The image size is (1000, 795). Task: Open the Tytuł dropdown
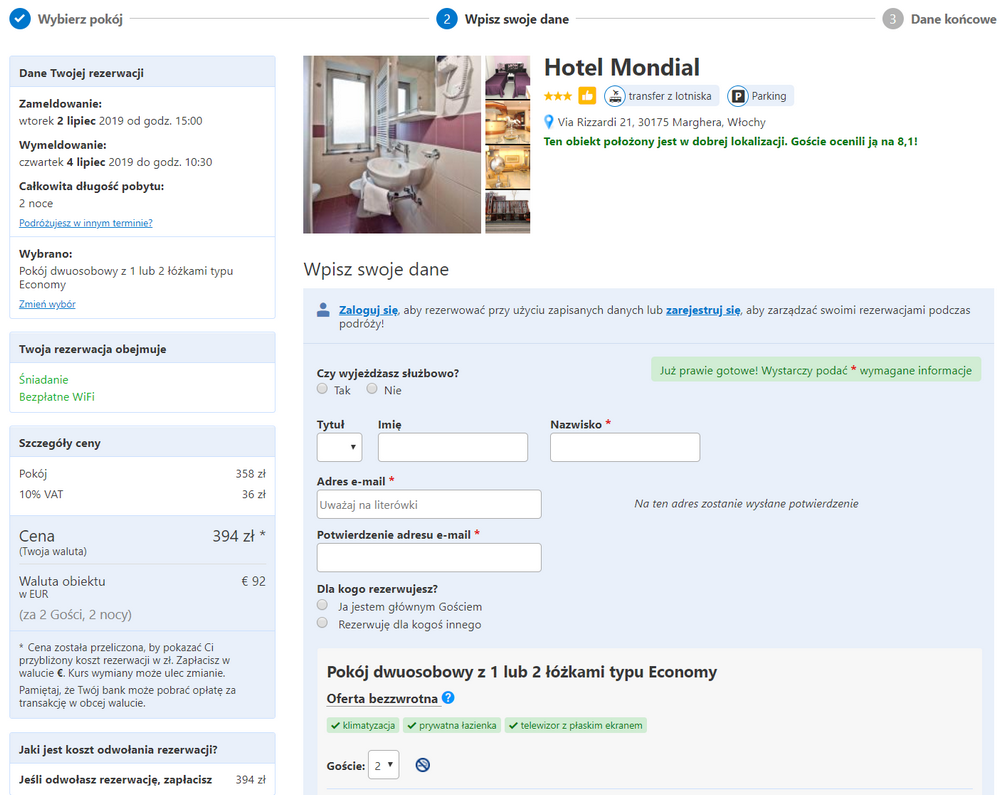pos(339,447)
